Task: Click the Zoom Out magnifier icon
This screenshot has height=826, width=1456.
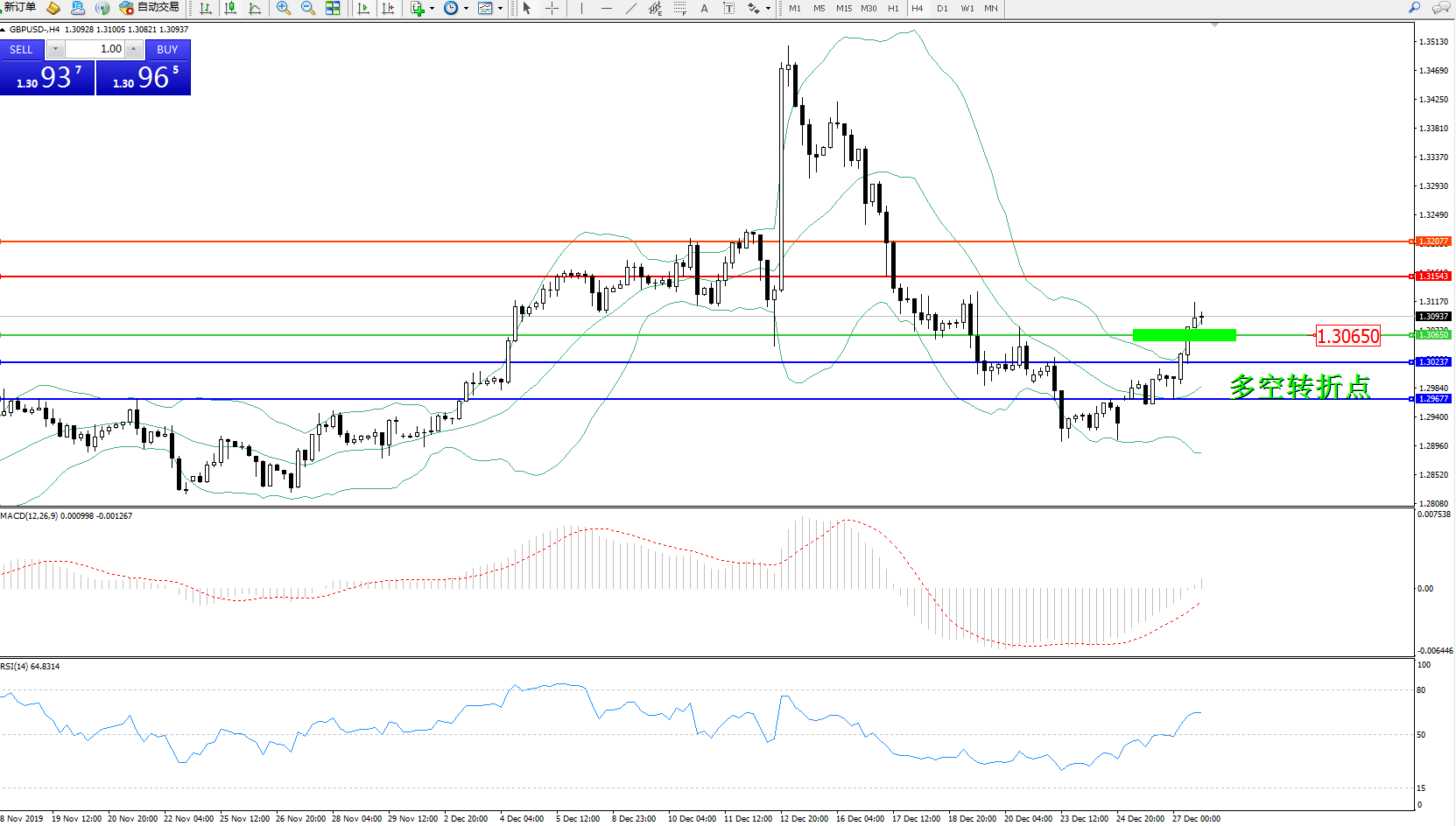Action: click(x=307, y=8)
